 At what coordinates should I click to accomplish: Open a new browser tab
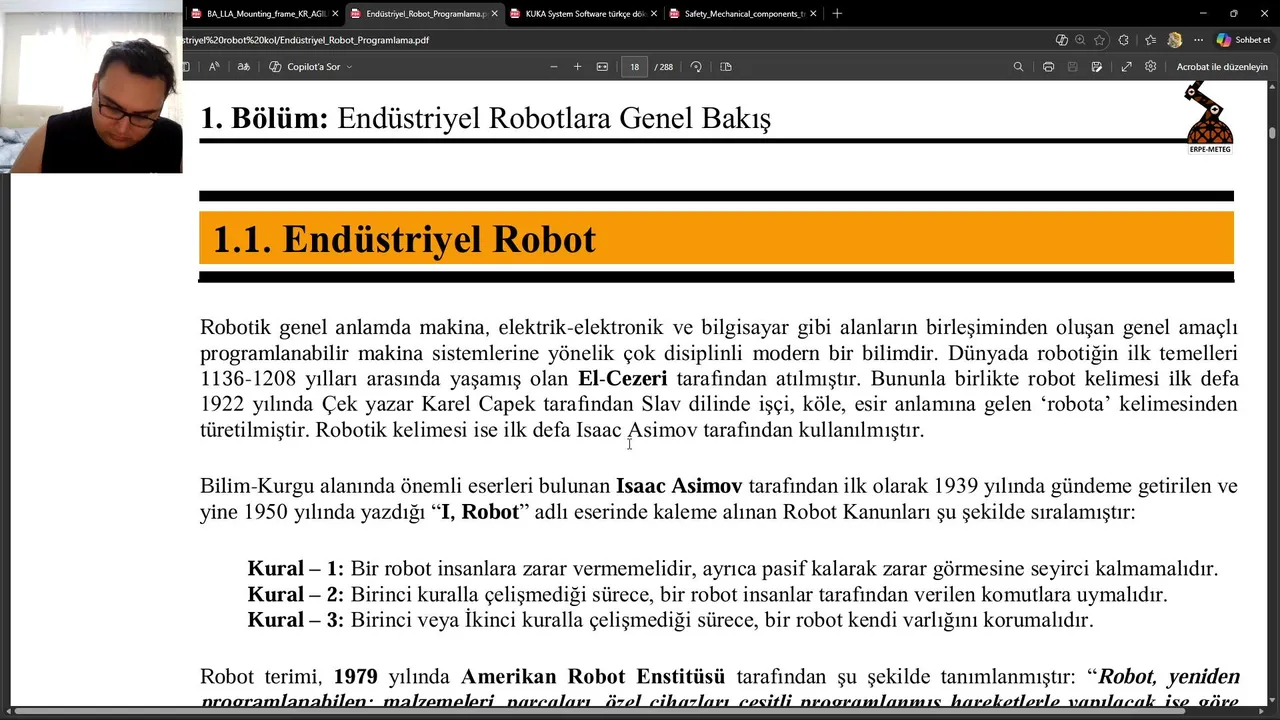(837, 14)
